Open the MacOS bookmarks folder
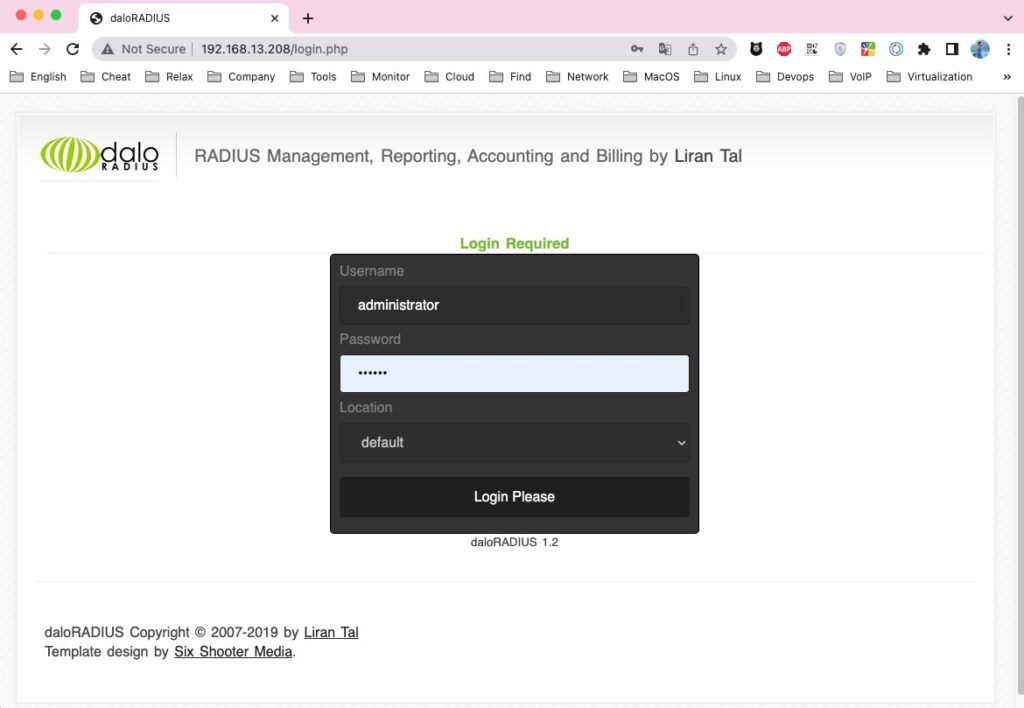The height and width of the screenshot is (708, 1024). coord(651,76)
